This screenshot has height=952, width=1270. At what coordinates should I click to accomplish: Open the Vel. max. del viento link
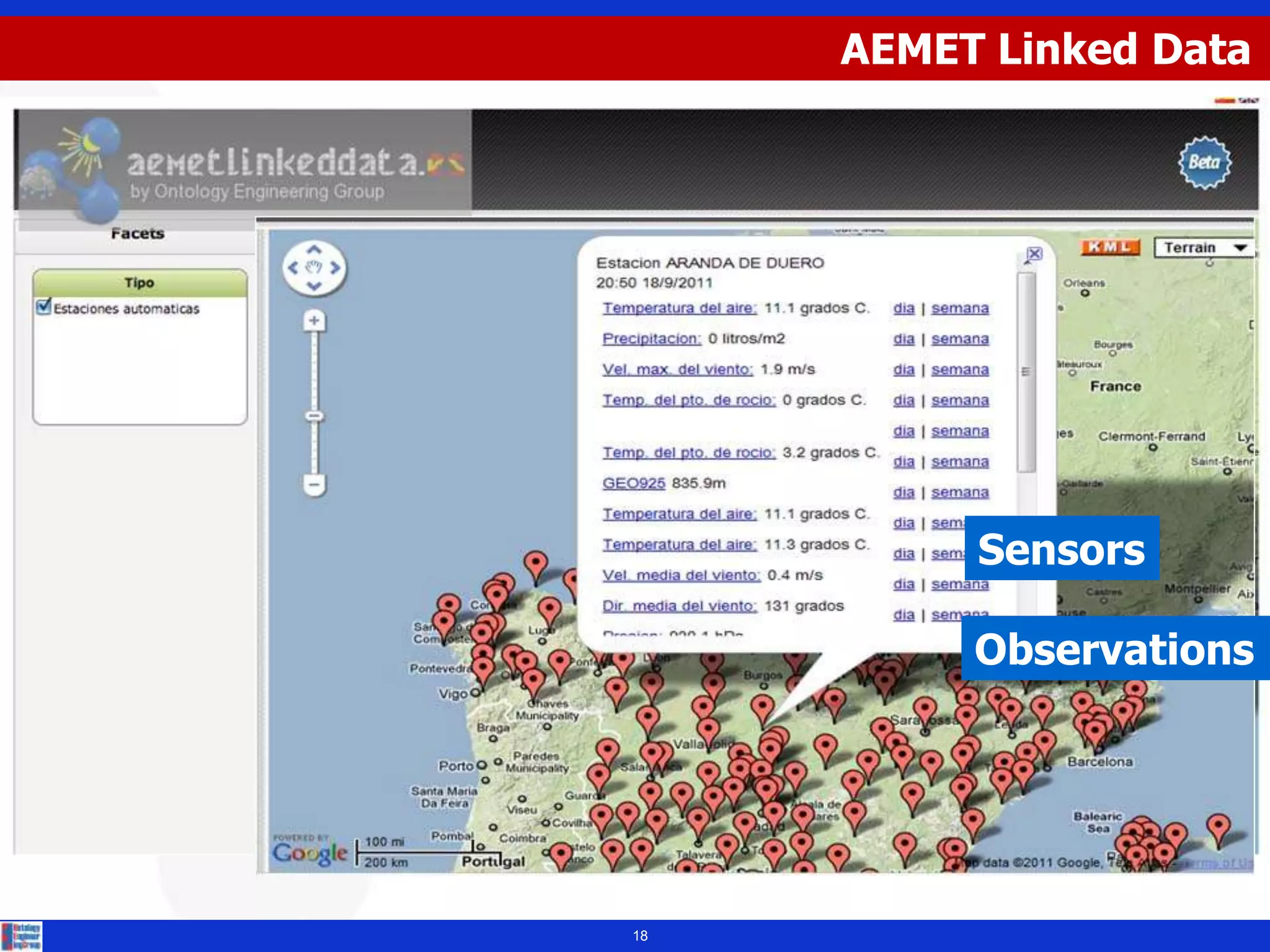(678, 369)
